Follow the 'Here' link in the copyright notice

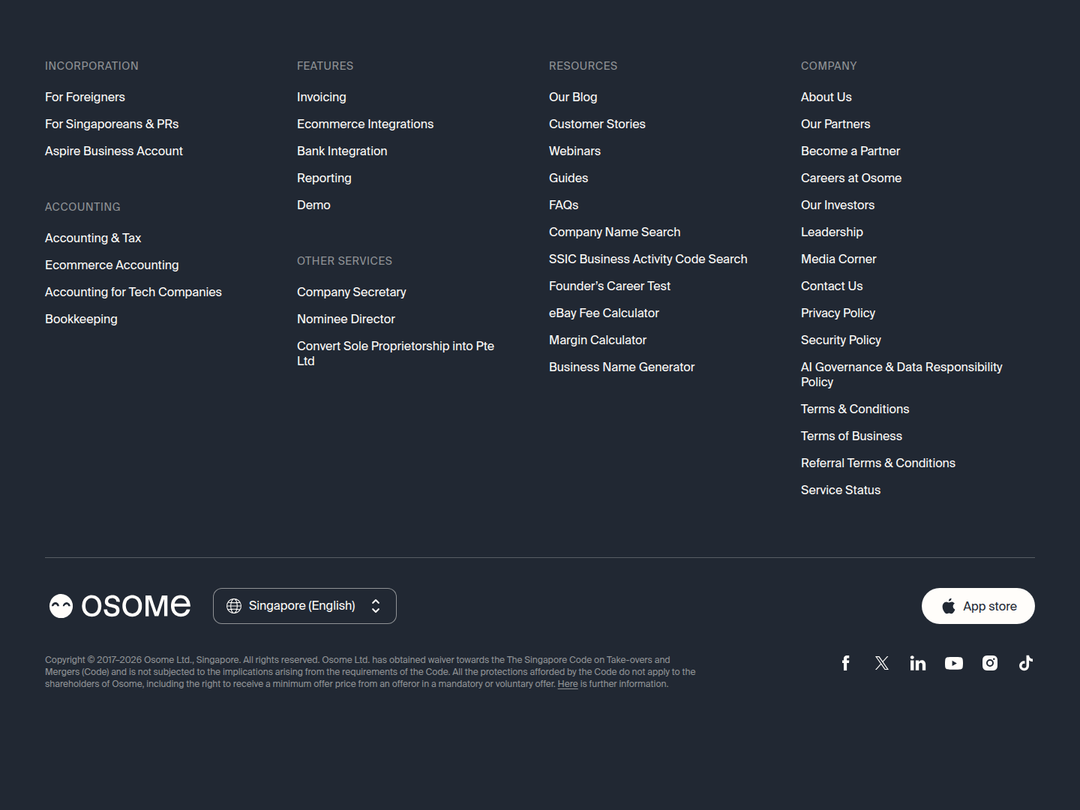(568, 684)
